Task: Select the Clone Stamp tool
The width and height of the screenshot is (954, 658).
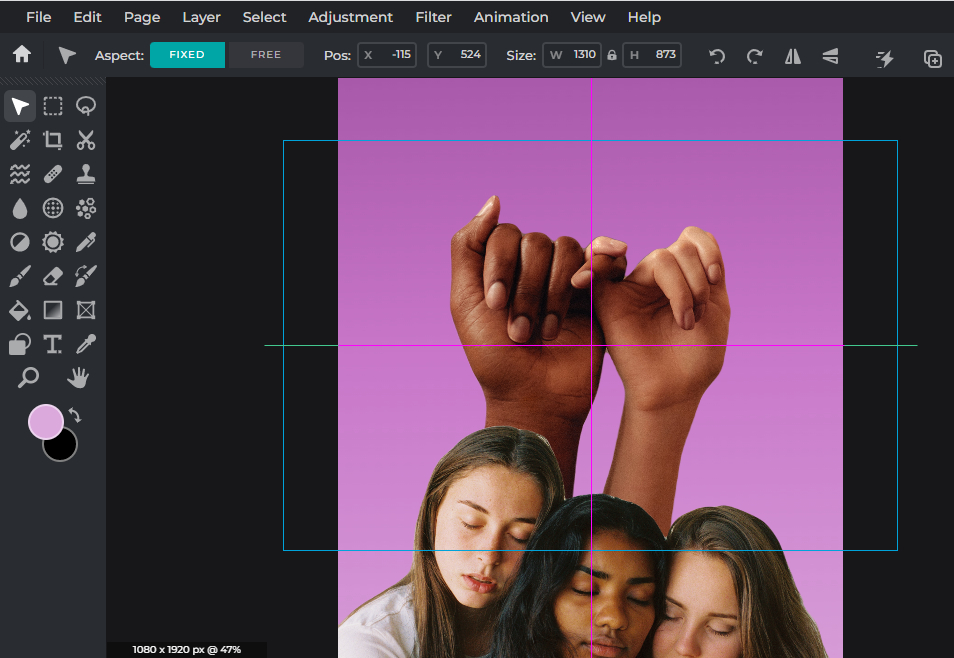Action: point(85,173)
